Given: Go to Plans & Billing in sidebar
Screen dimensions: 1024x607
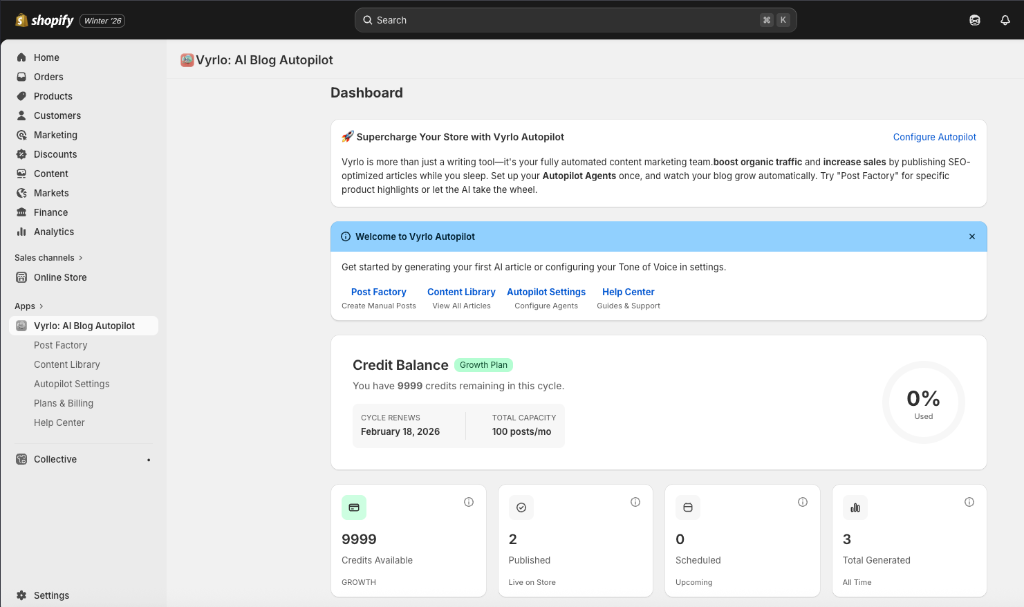Looking at the screenshot, I should pos(63,403).
